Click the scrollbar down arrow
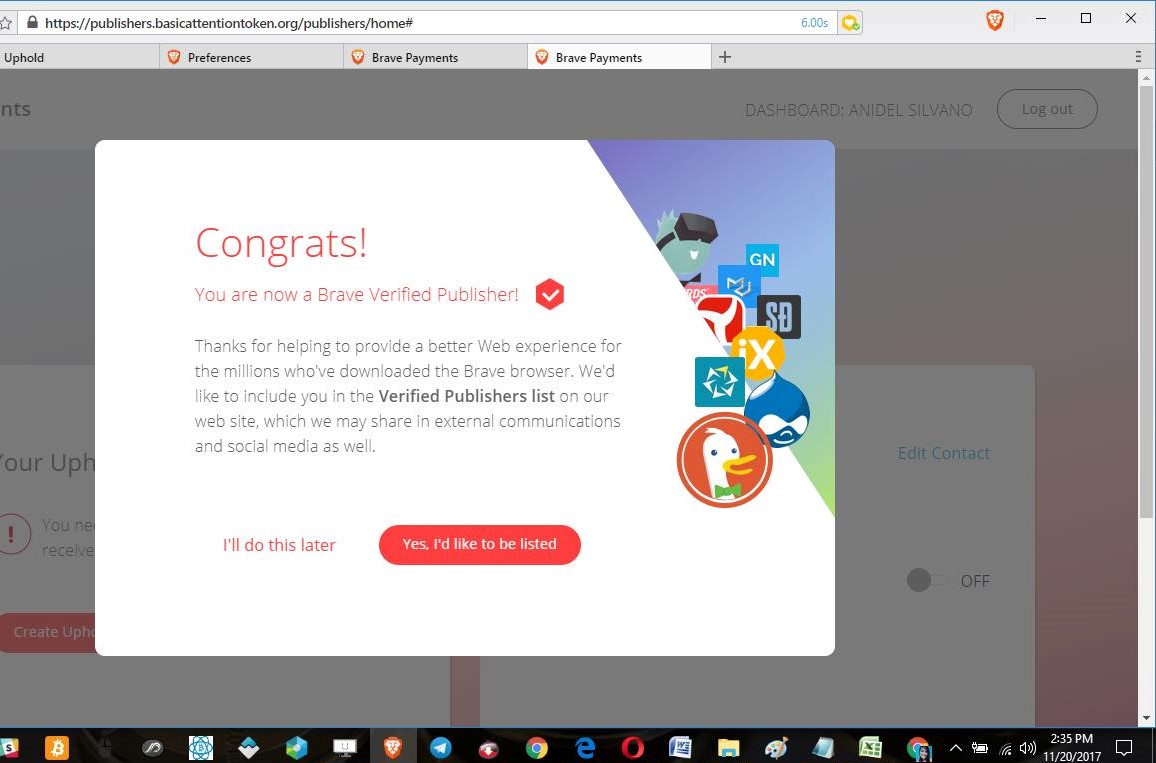Image resolution: width=1156 pixels, height=763 pixels. coord(1146,717)
